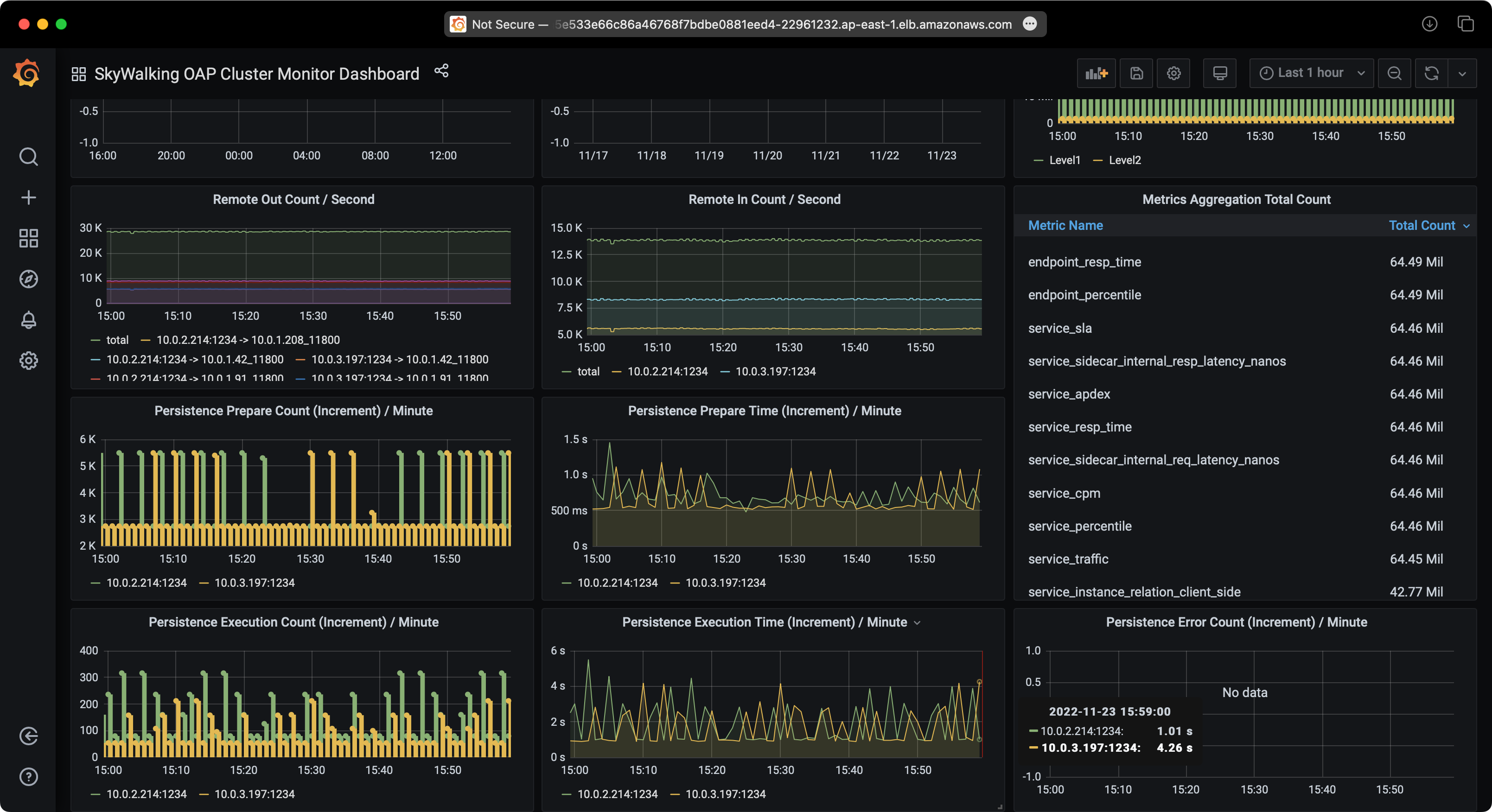
Task: Toggle Level2 legend in top right panel
Action: pyautogui.click(x=1122, y=159)
